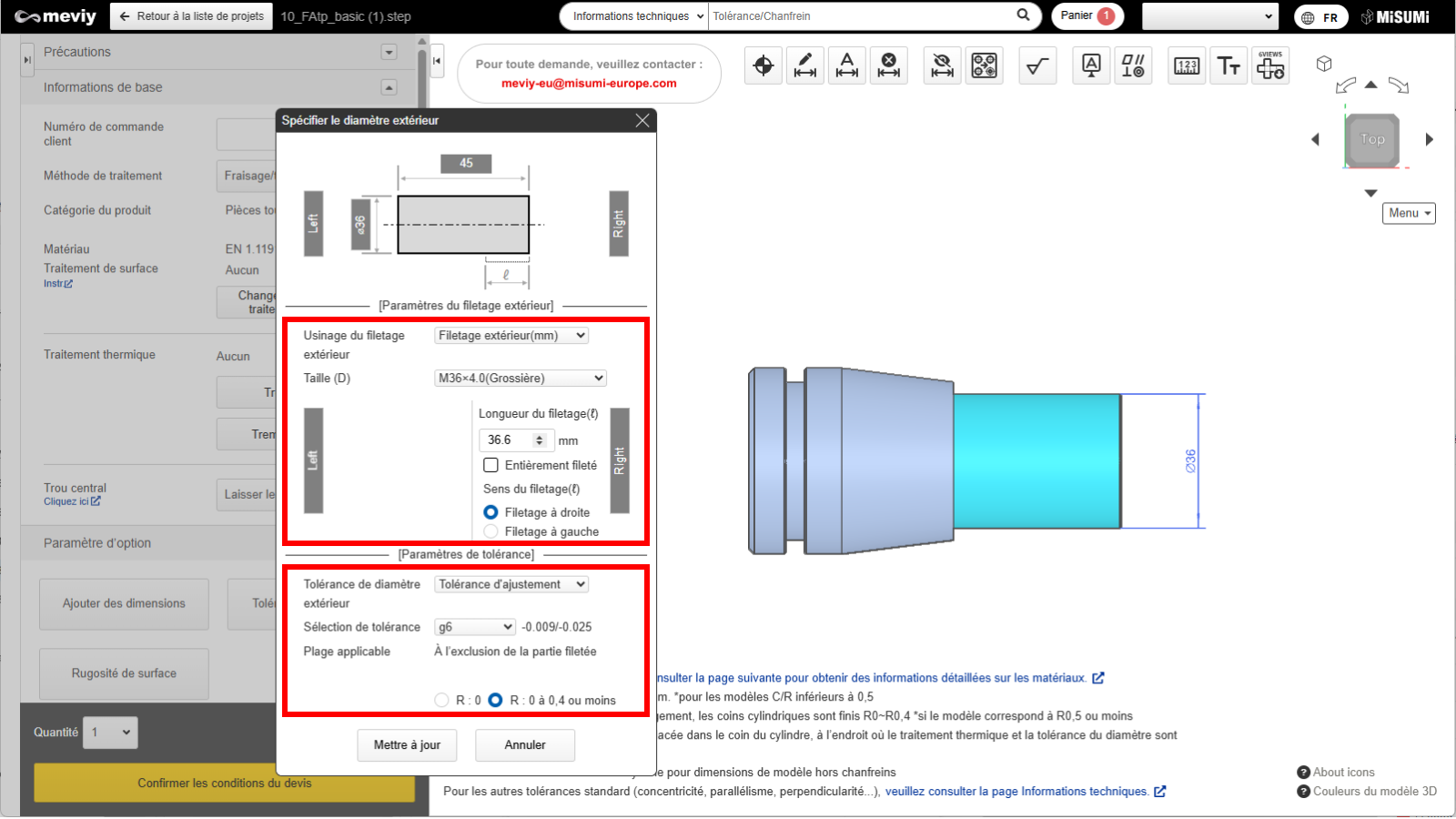Click the Mettre à jour button
Screen dimensions: 1456x819
click(x=407, y=745)
